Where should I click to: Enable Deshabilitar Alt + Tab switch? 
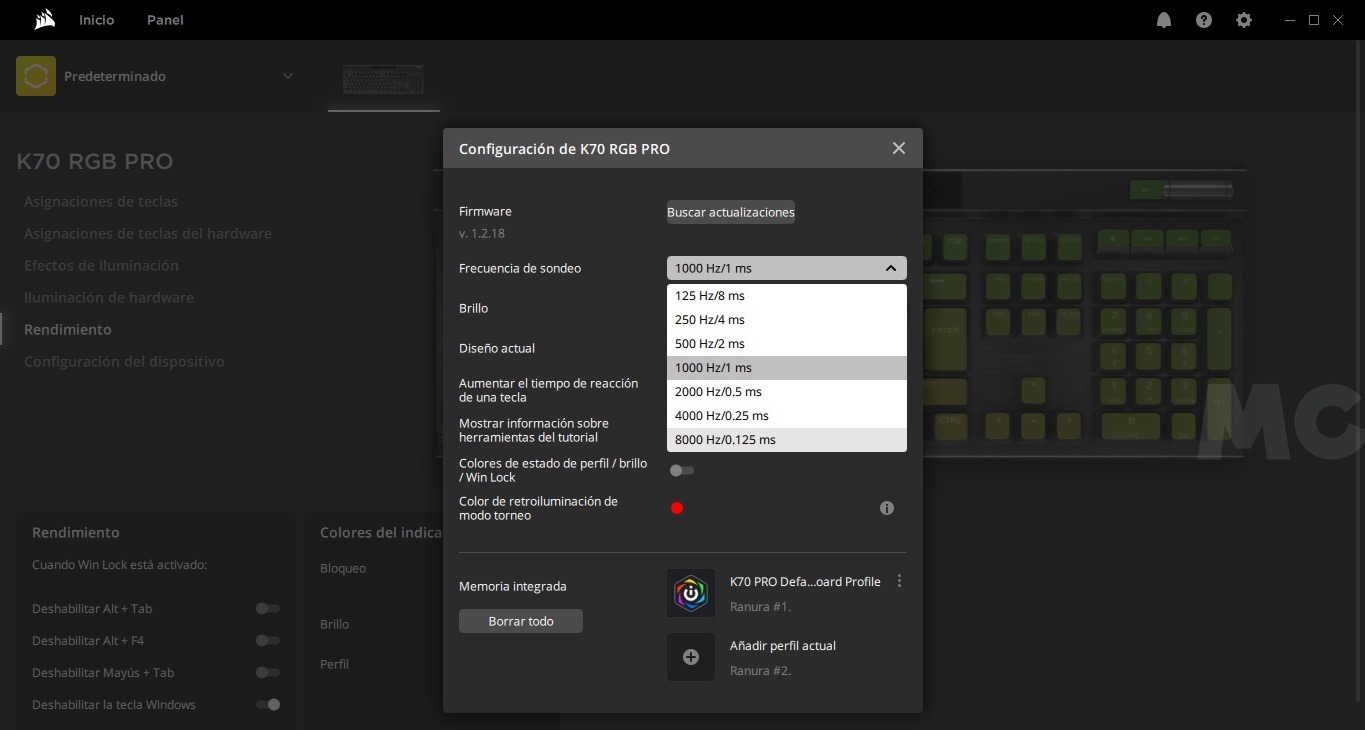pyautogui.click(x=267, y=608)
